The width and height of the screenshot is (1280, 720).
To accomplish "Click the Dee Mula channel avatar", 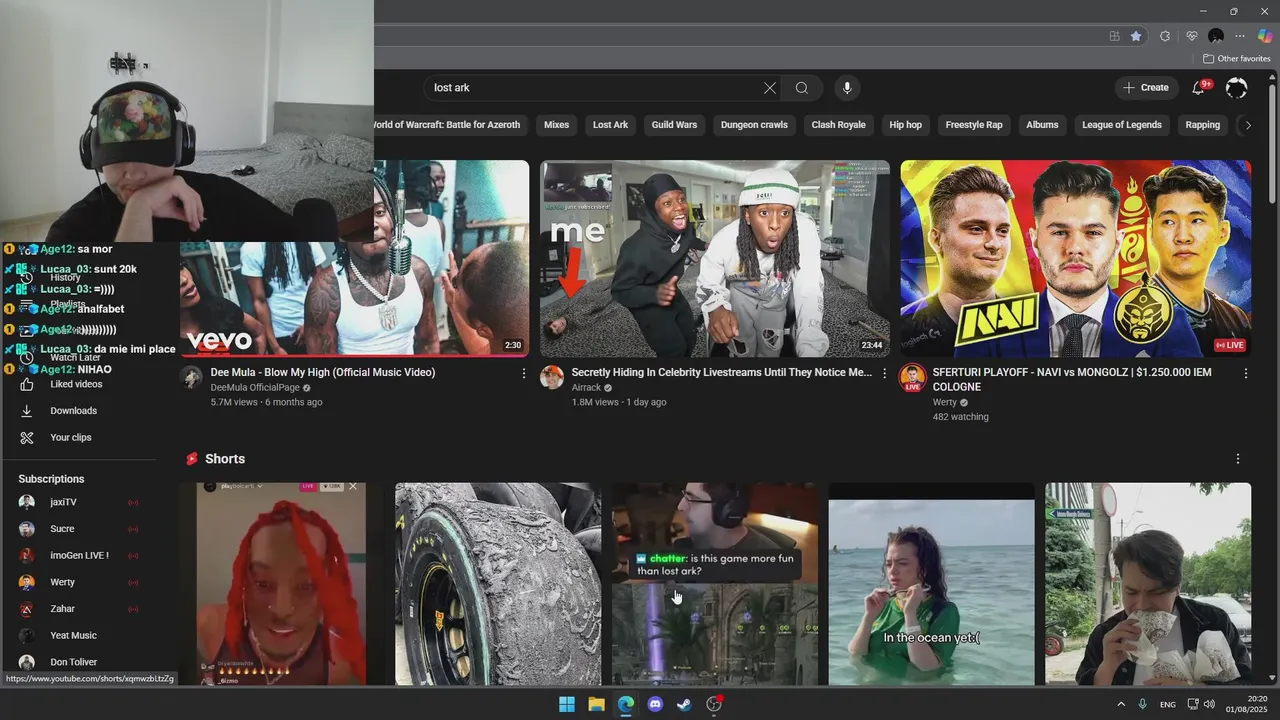I will tap(191, 377).
